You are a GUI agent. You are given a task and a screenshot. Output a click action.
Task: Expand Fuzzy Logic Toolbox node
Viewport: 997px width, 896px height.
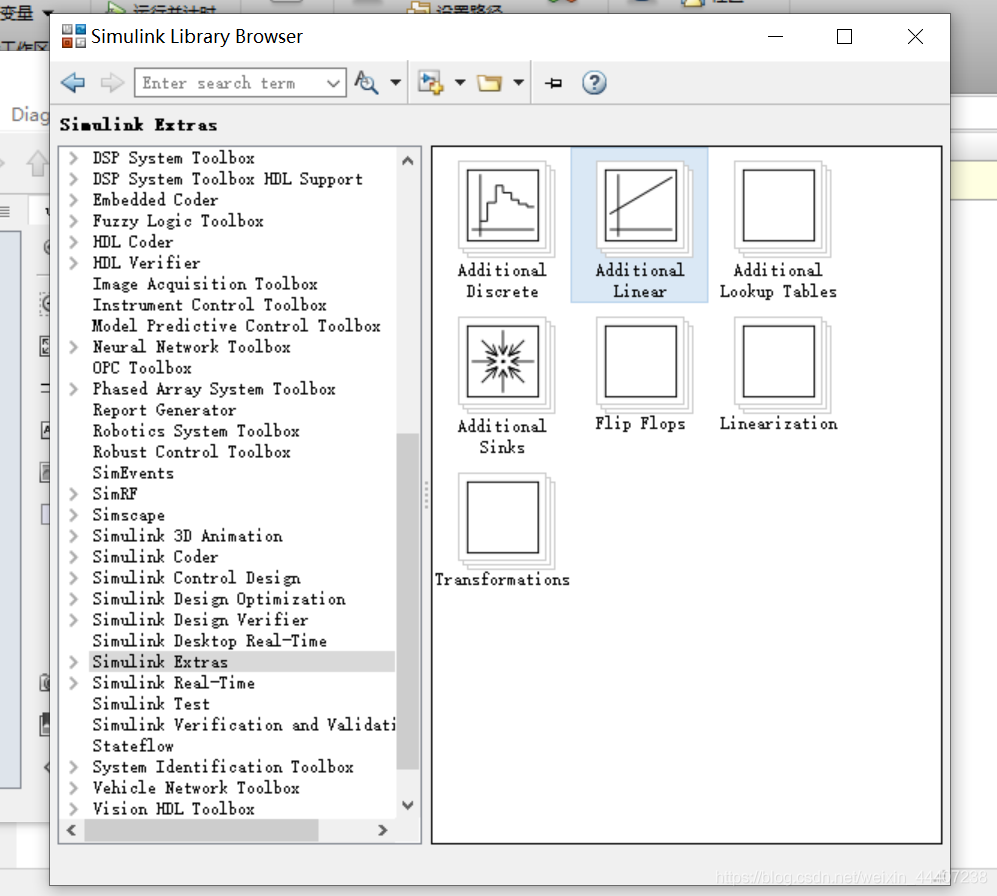click(x=74, y=221)
